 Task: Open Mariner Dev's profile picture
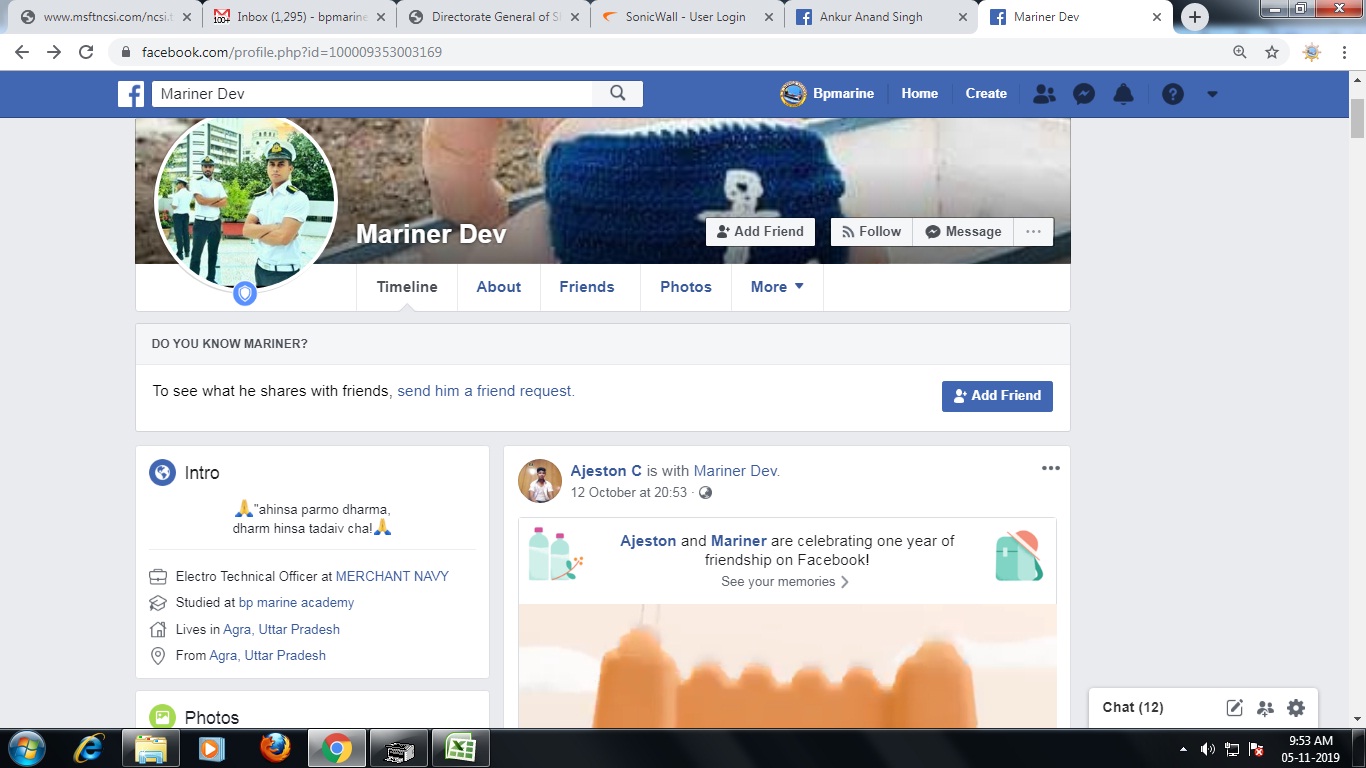pos(246,204)
